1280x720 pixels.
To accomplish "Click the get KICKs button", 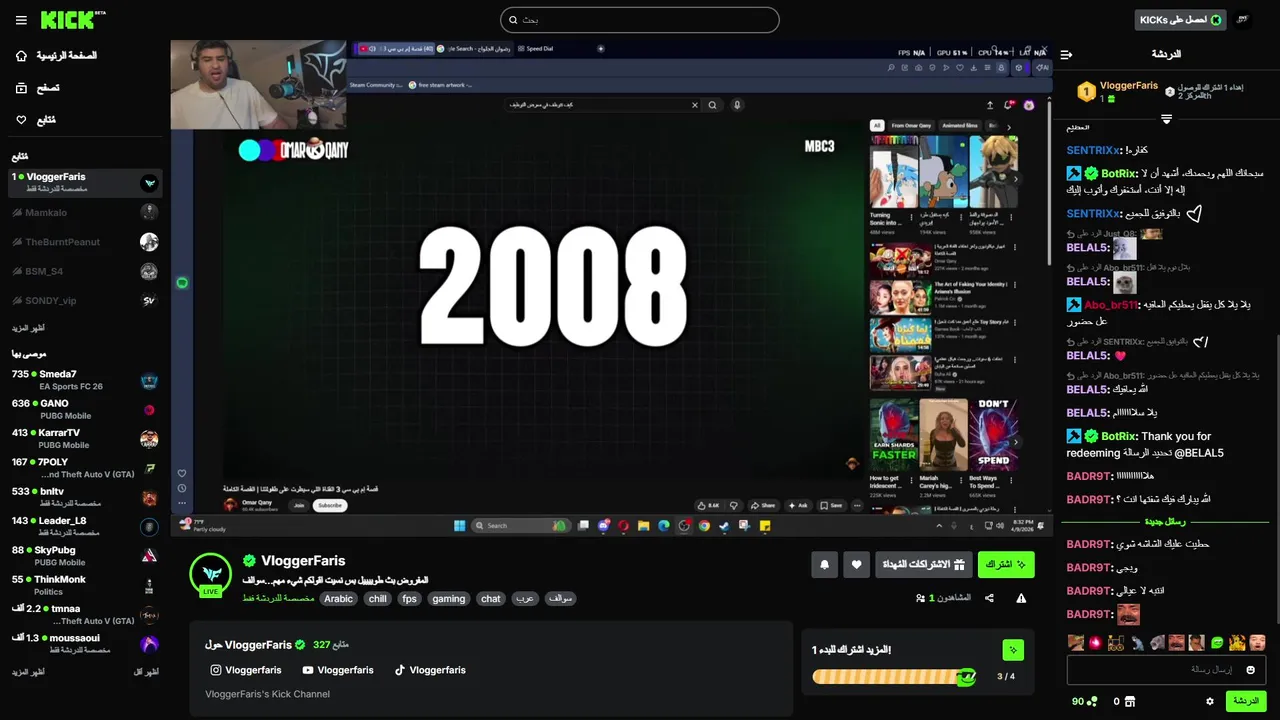I will click(x=1181, y=20).
